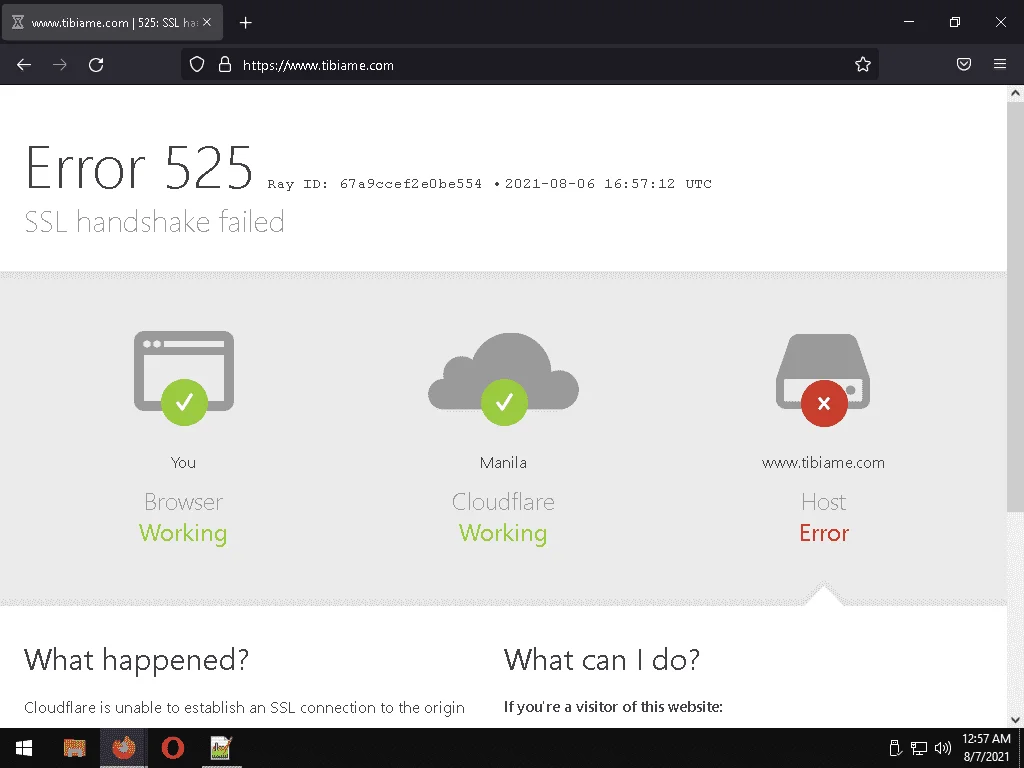Open the Save to Pocket icon
This screenshot has width=1024, height=768.
click(964, 64)
